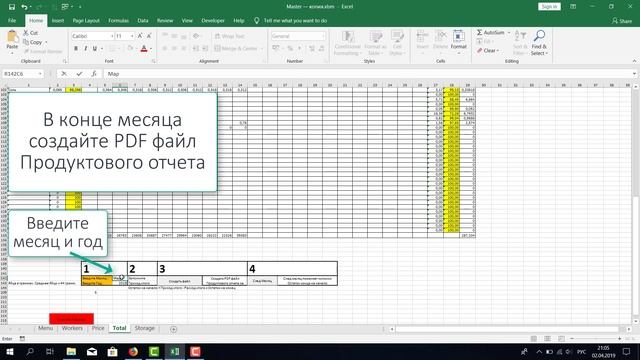The height and width of the screenshot is (360, 640).
Task: Click the Share button
Action: coord(622,20)
